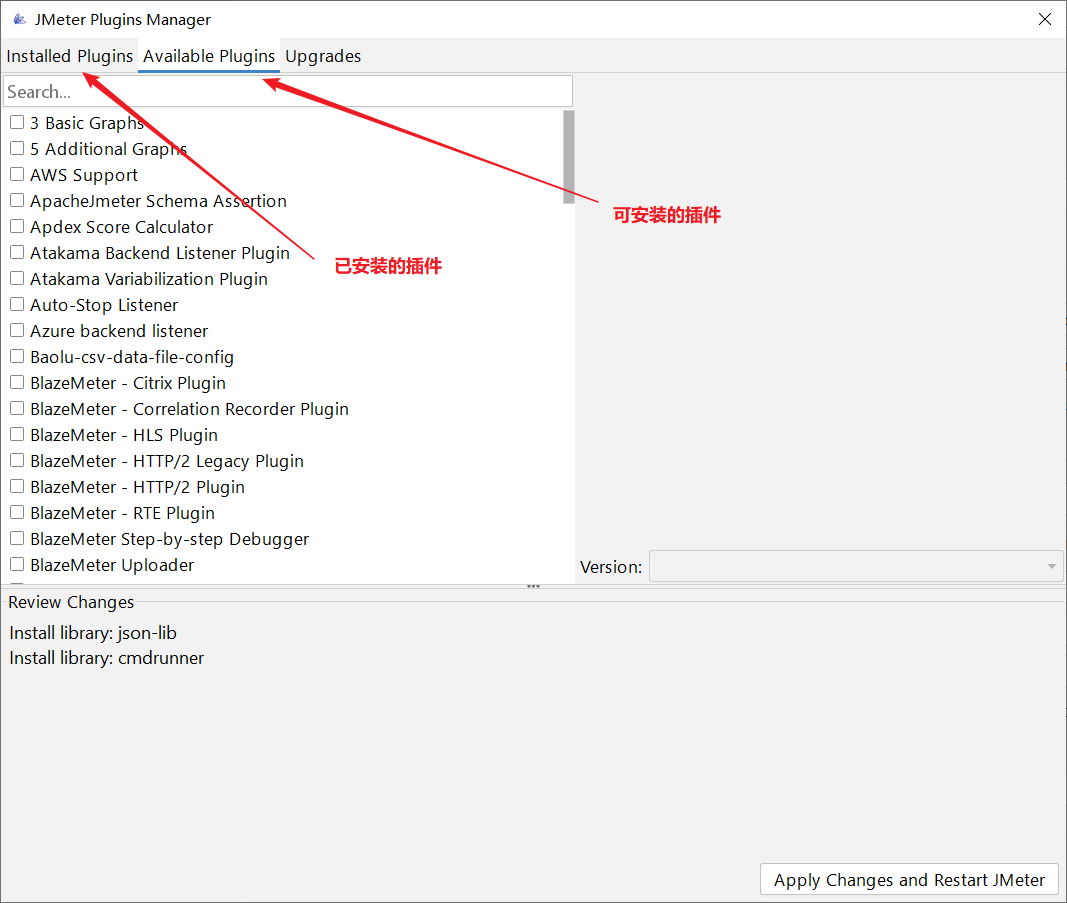Select the 'Apdex Score Calculator' list row
The height and width of the screenshot is (903, 1067).
pos(286,227)
